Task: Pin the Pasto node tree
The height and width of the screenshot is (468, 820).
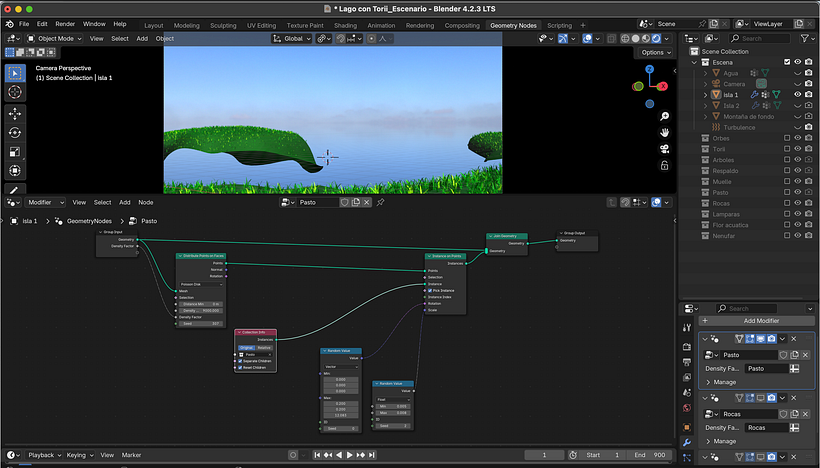Action: click(381, 202)
